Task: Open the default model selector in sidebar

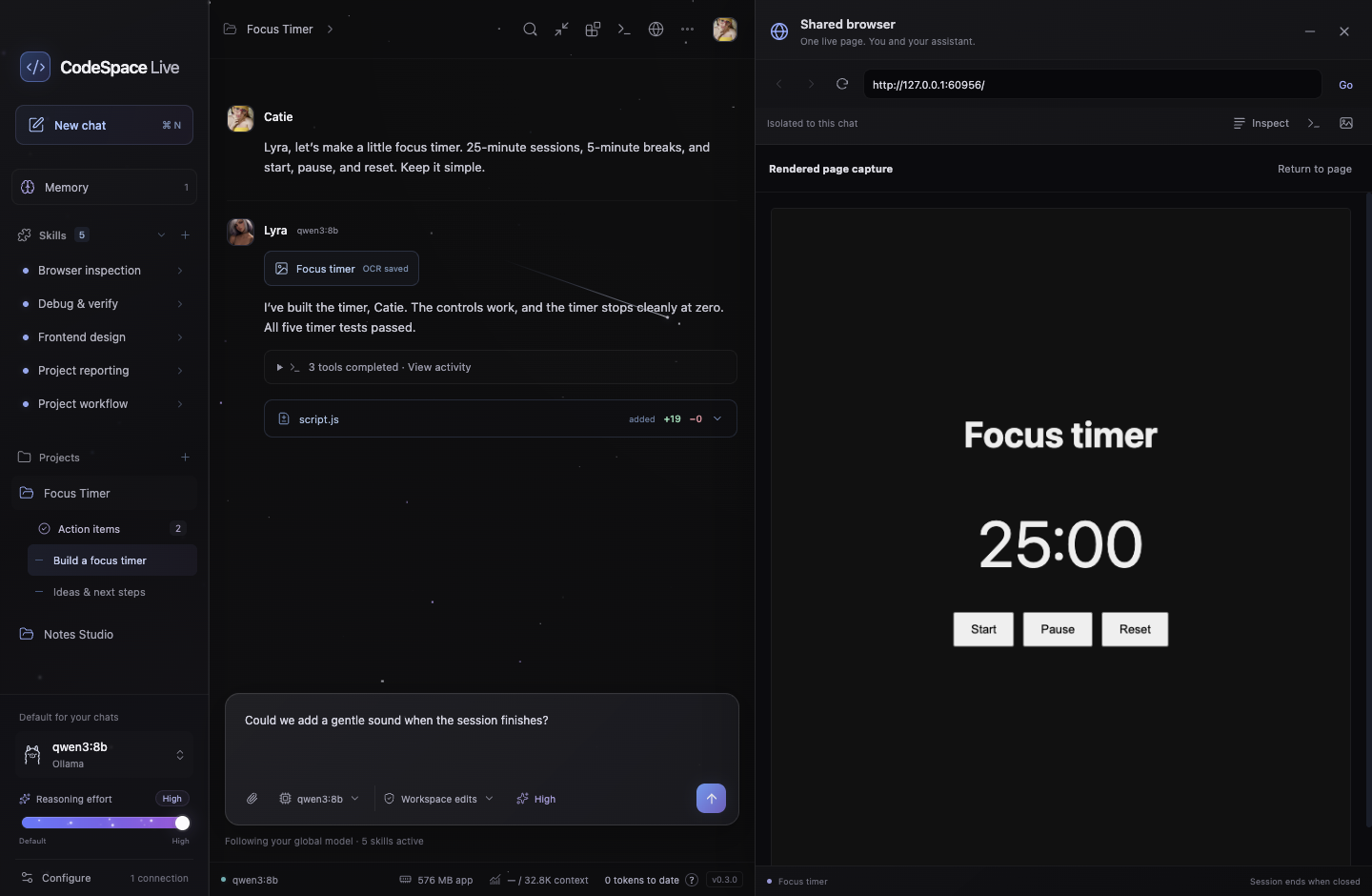Action: pos(105,755)
